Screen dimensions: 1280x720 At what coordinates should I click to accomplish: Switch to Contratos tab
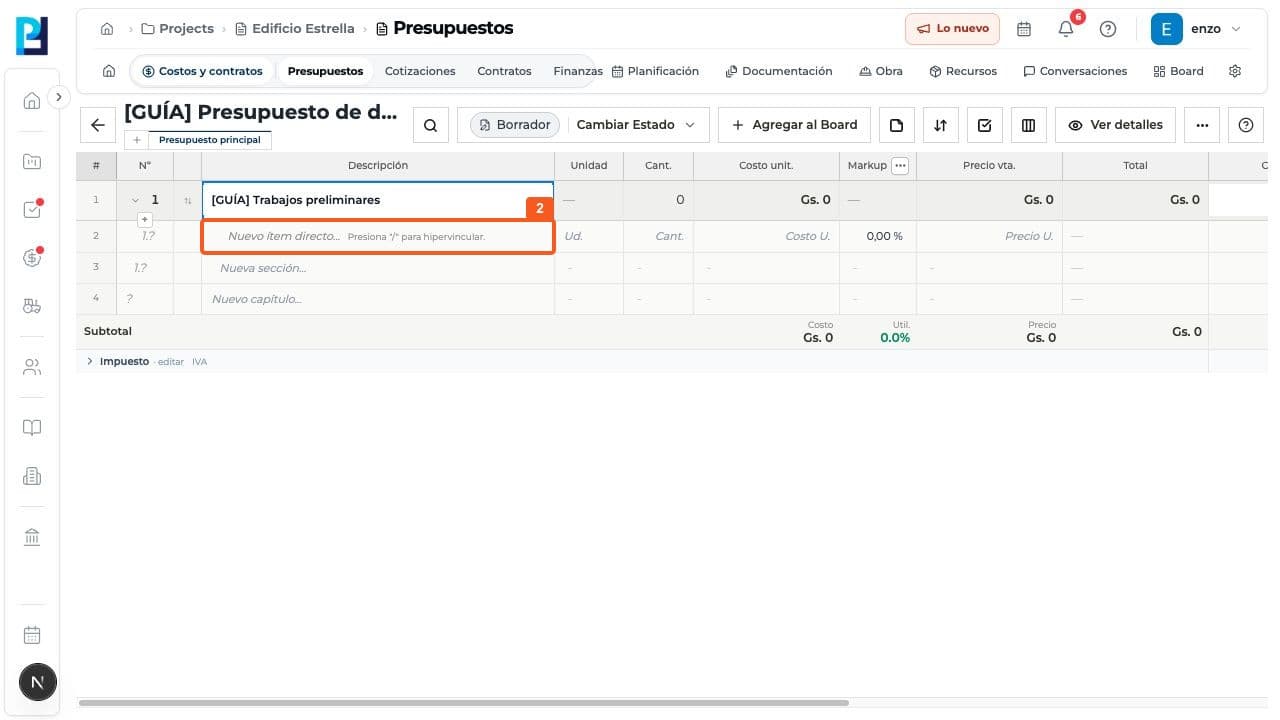coord(504,71)
